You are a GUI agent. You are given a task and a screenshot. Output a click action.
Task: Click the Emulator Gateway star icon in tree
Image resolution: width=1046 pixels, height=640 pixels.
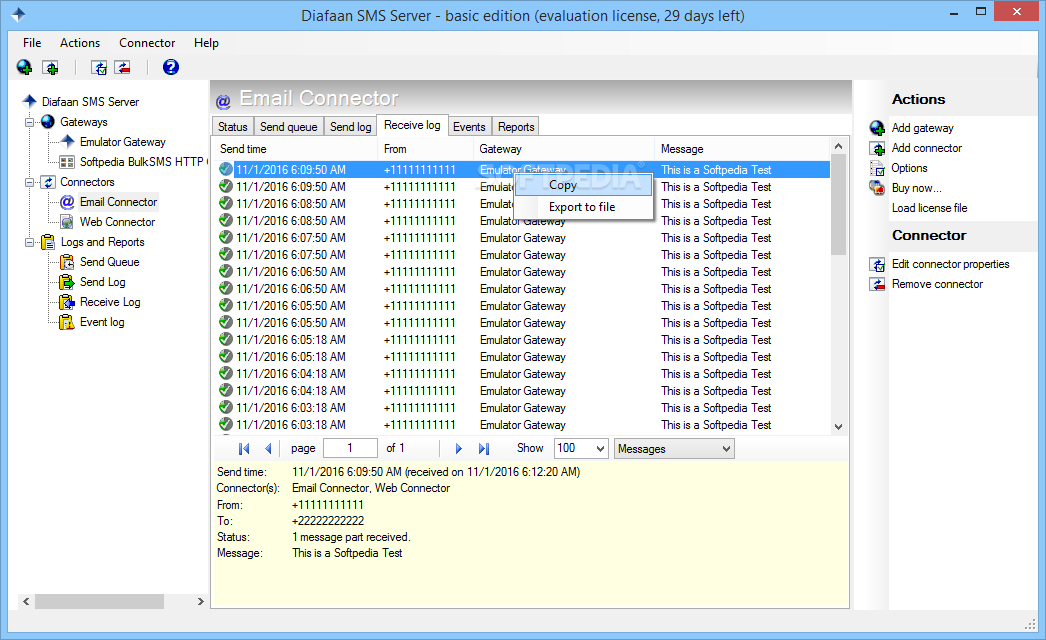(x=67, y=141)
